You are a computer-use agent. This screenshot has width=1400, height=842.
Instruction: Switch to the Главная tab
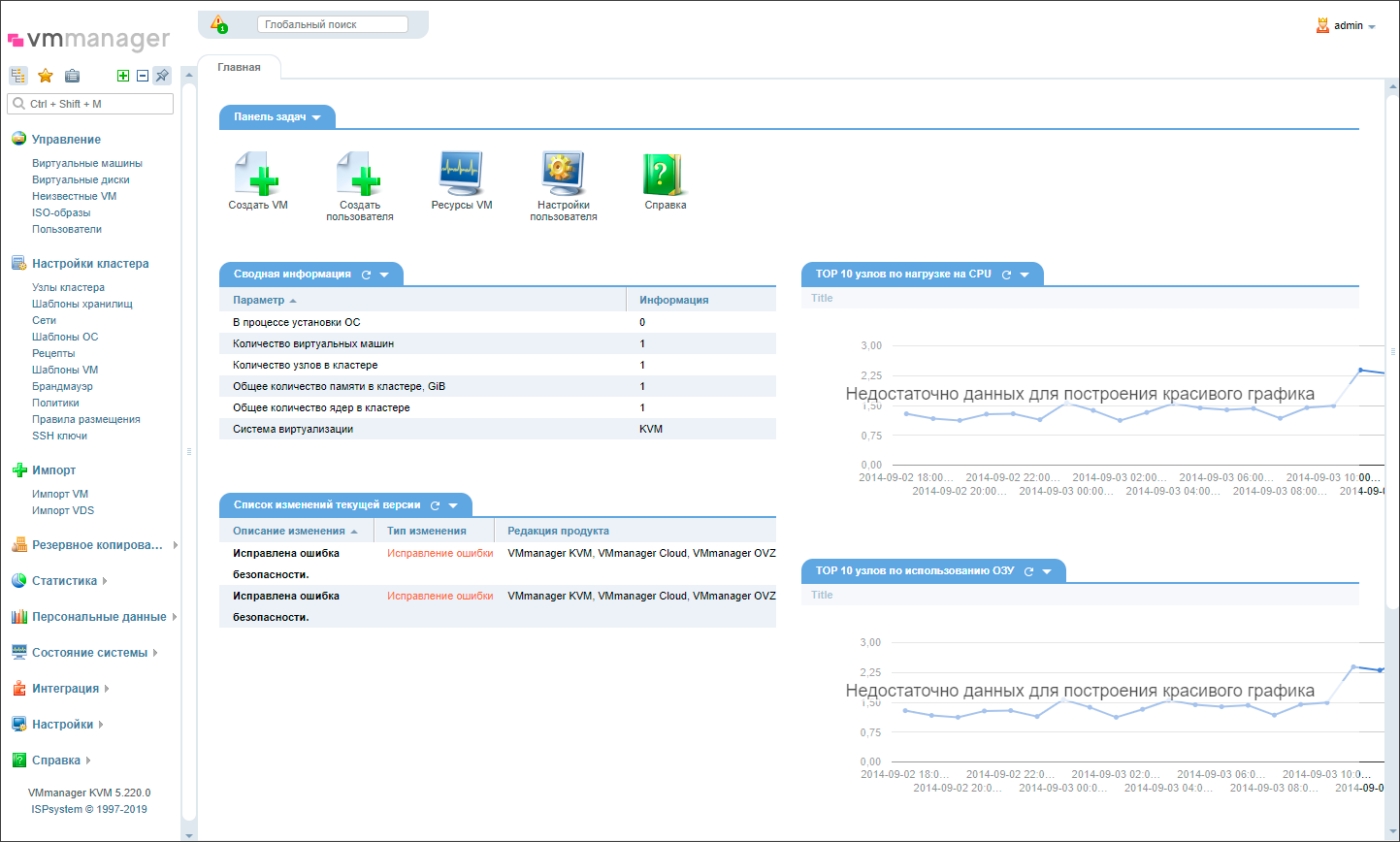(x=239, y=67)
